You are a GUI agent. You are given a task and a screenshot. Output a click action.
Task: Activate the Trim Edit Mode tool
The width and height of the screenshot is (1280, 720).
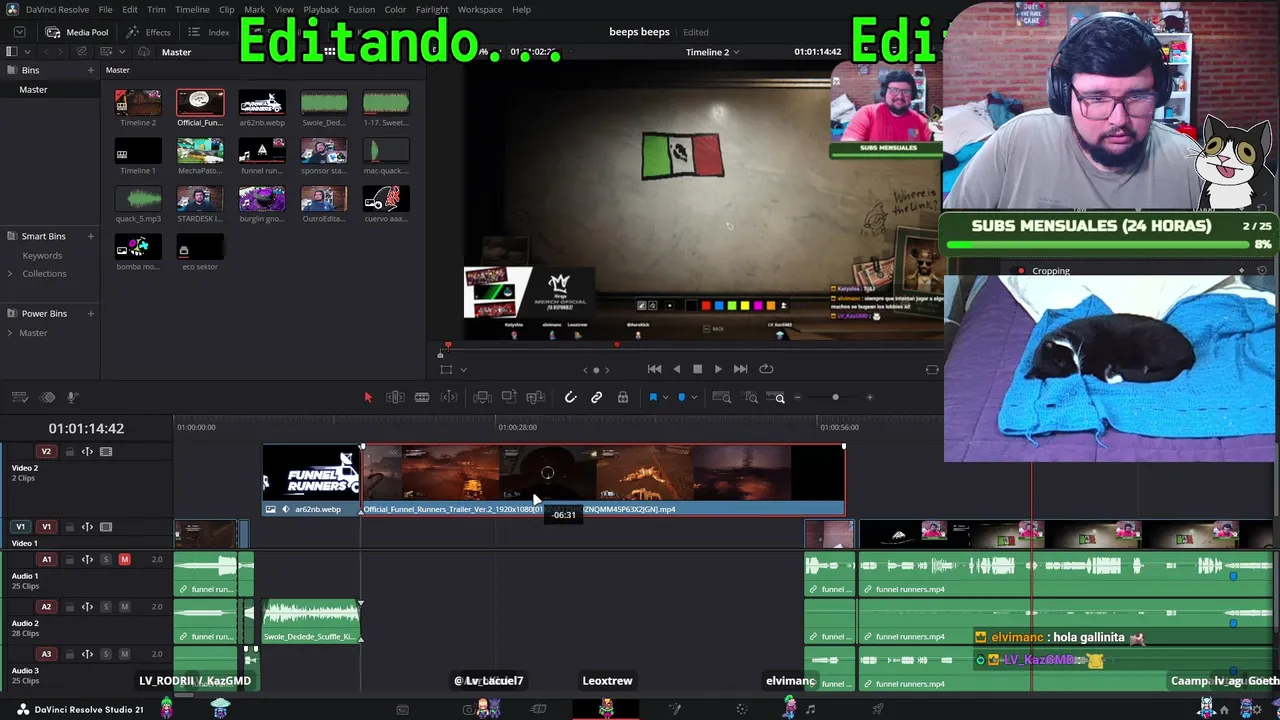pyautogui.click(x=395, y=397)
